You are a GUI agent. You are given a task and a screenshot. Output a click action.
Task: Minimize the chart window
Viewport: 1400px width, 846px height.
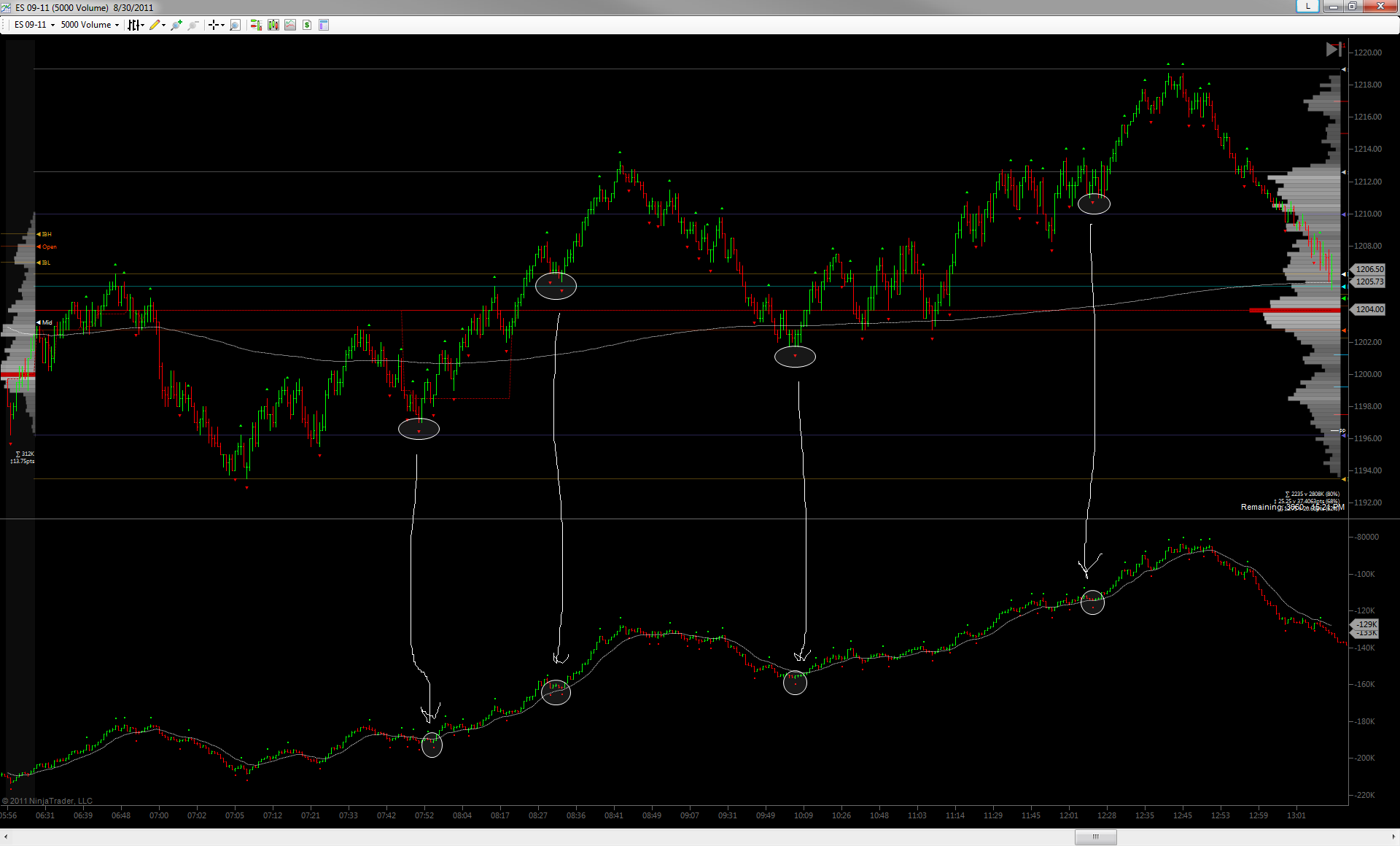(x=1334, y=7)
